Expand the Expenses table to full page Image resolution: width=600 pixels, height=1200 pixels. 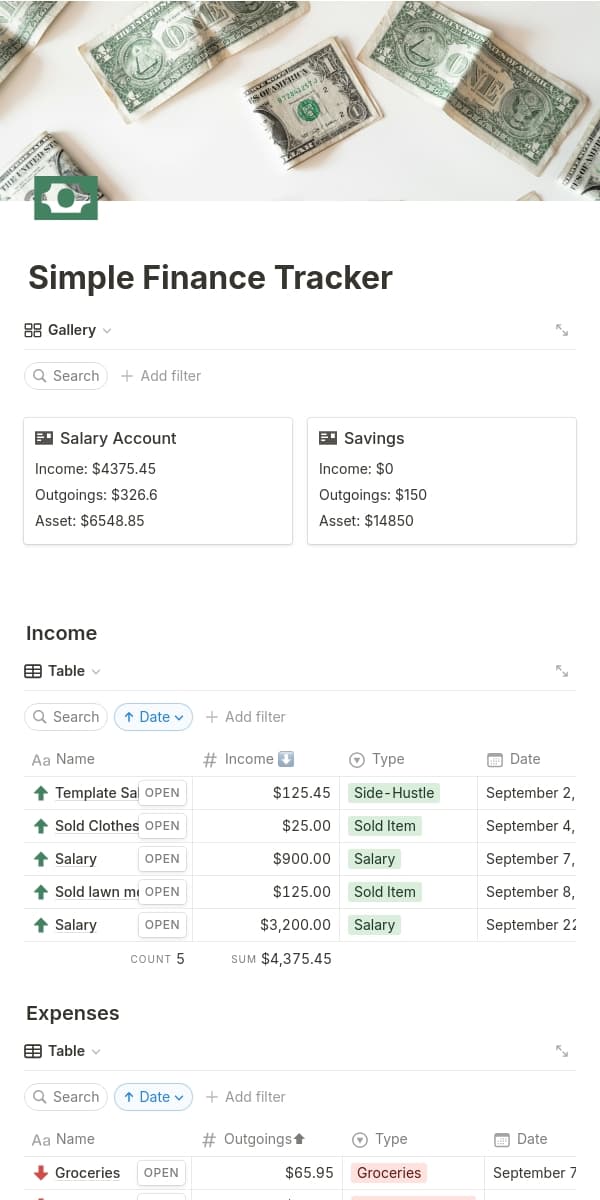(x=562, y=1051)
